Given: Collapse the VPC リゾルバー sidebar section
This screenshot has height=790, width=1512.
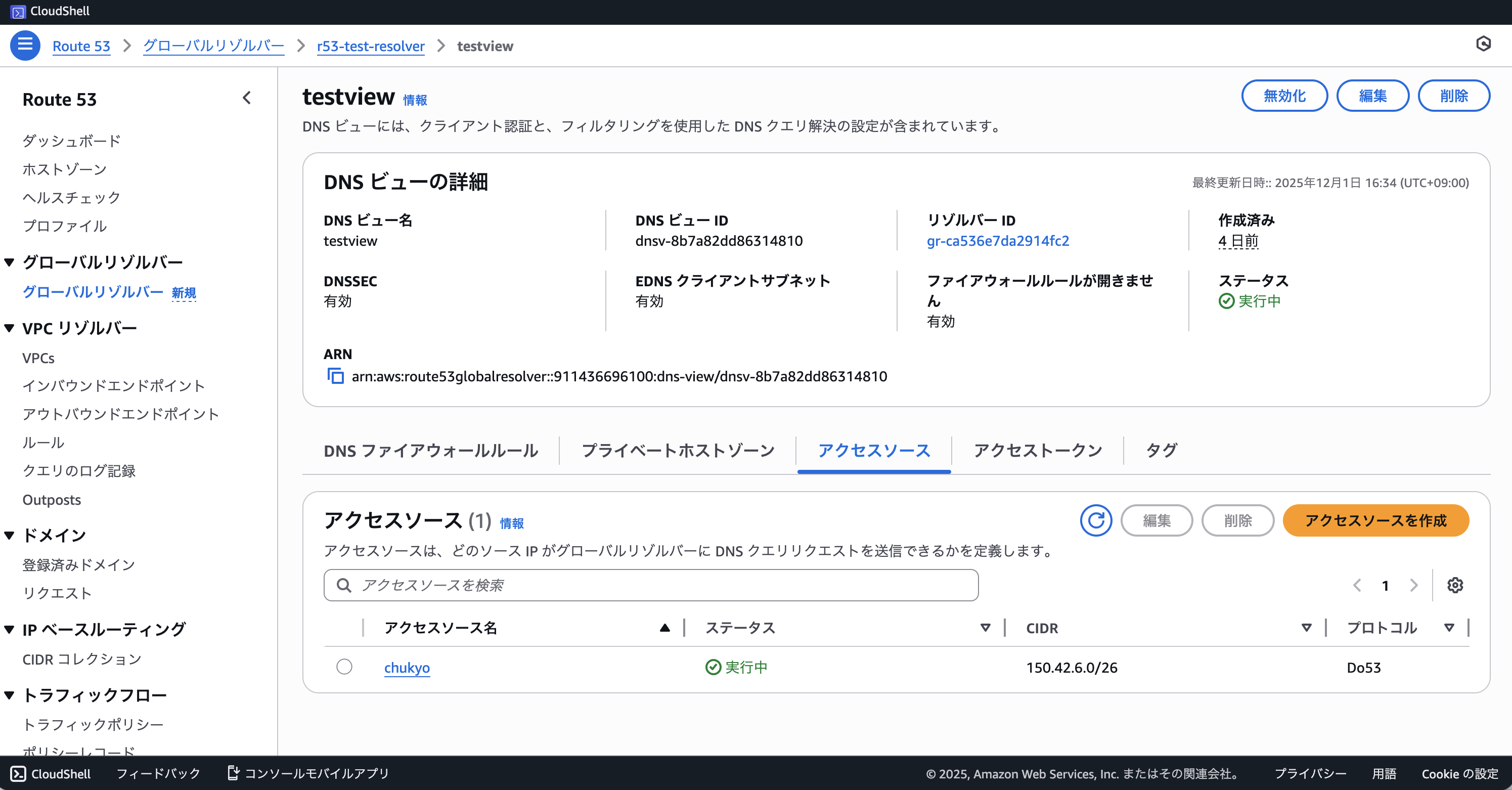Looking at the screenshot, I should pos(9,328).
